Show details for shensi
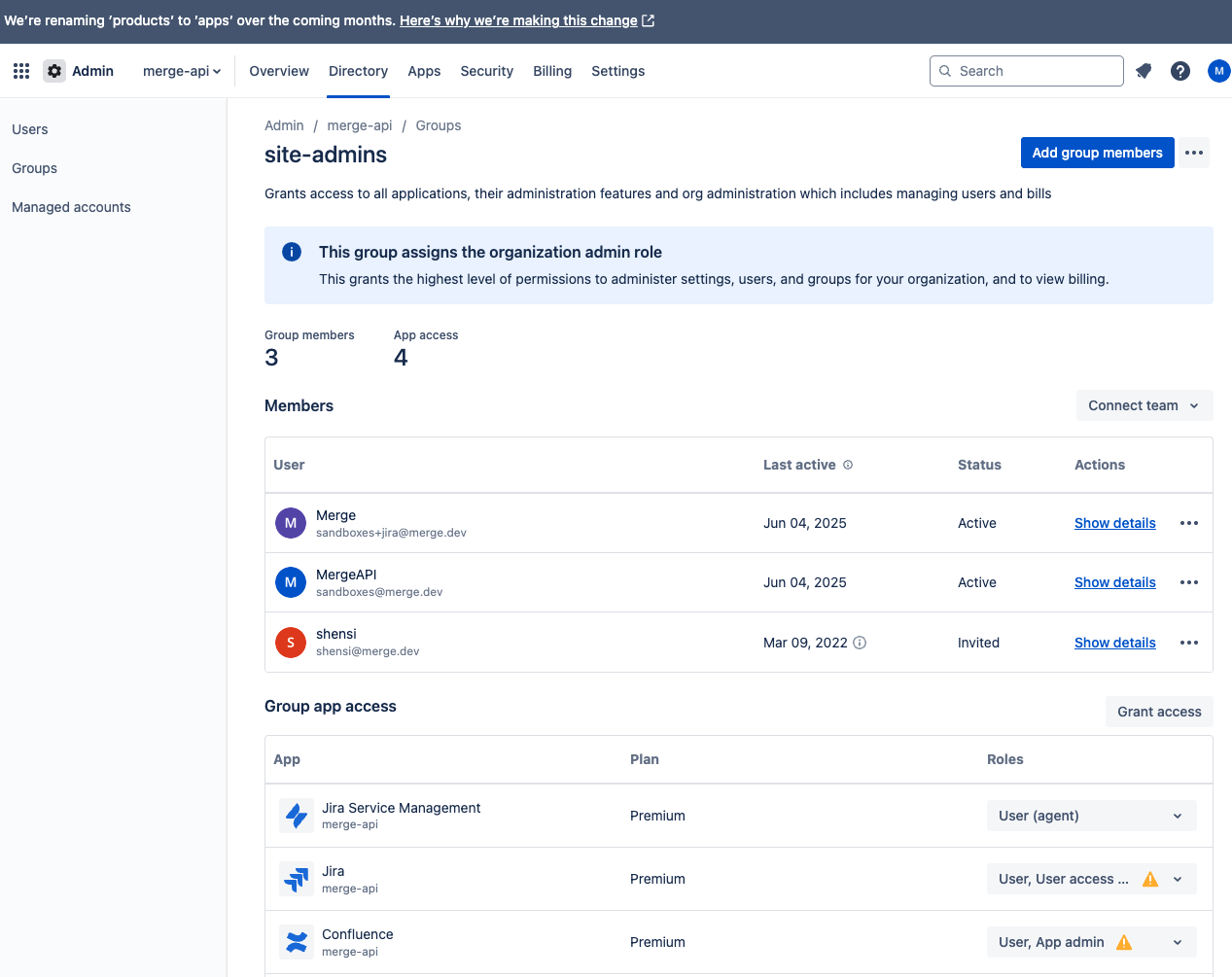Viewport: 1232px width, 977px height. 1114,643
